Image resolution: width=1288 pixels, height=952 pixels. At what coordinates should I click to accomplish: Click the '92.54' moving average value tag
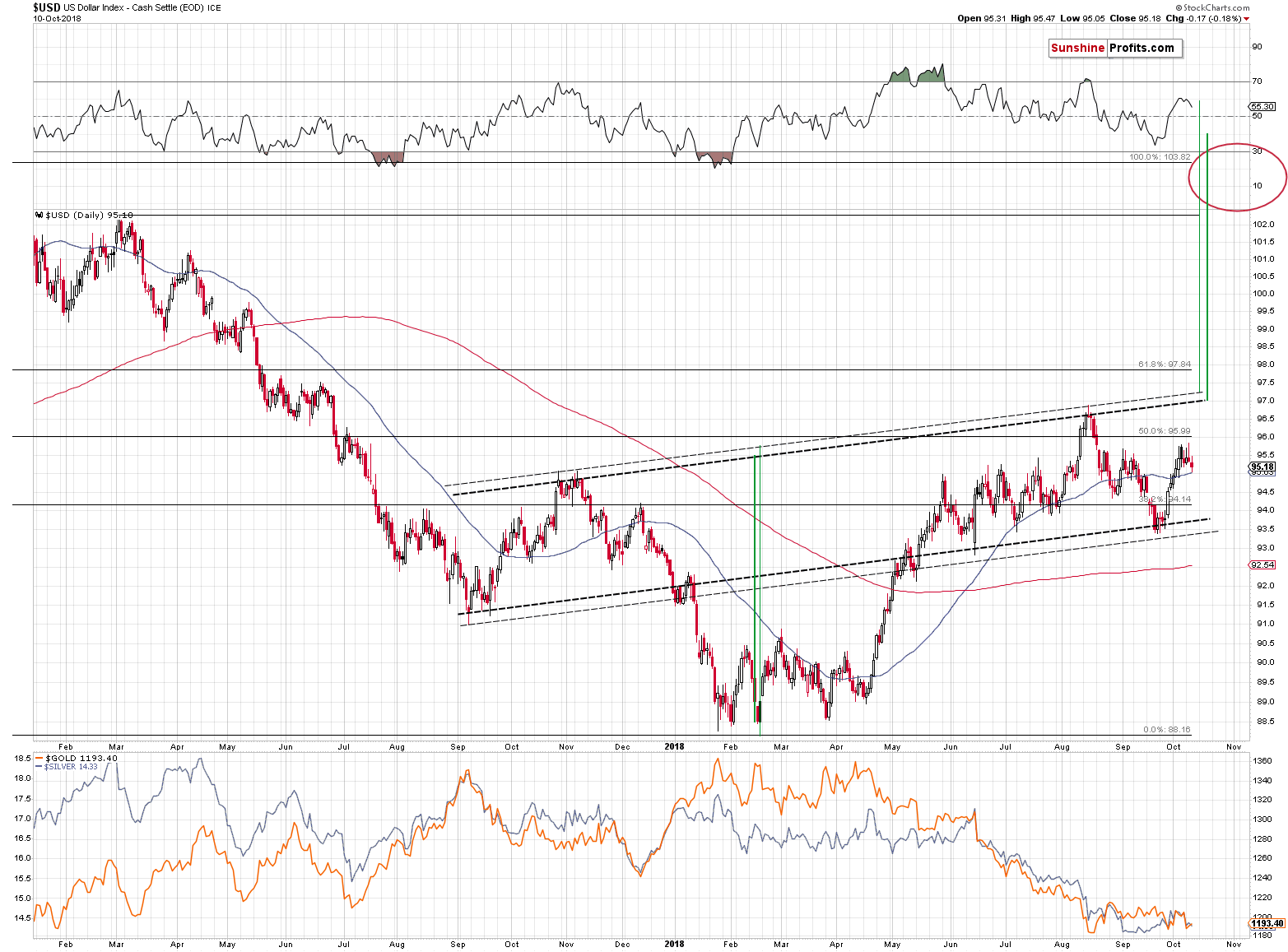1262,564
